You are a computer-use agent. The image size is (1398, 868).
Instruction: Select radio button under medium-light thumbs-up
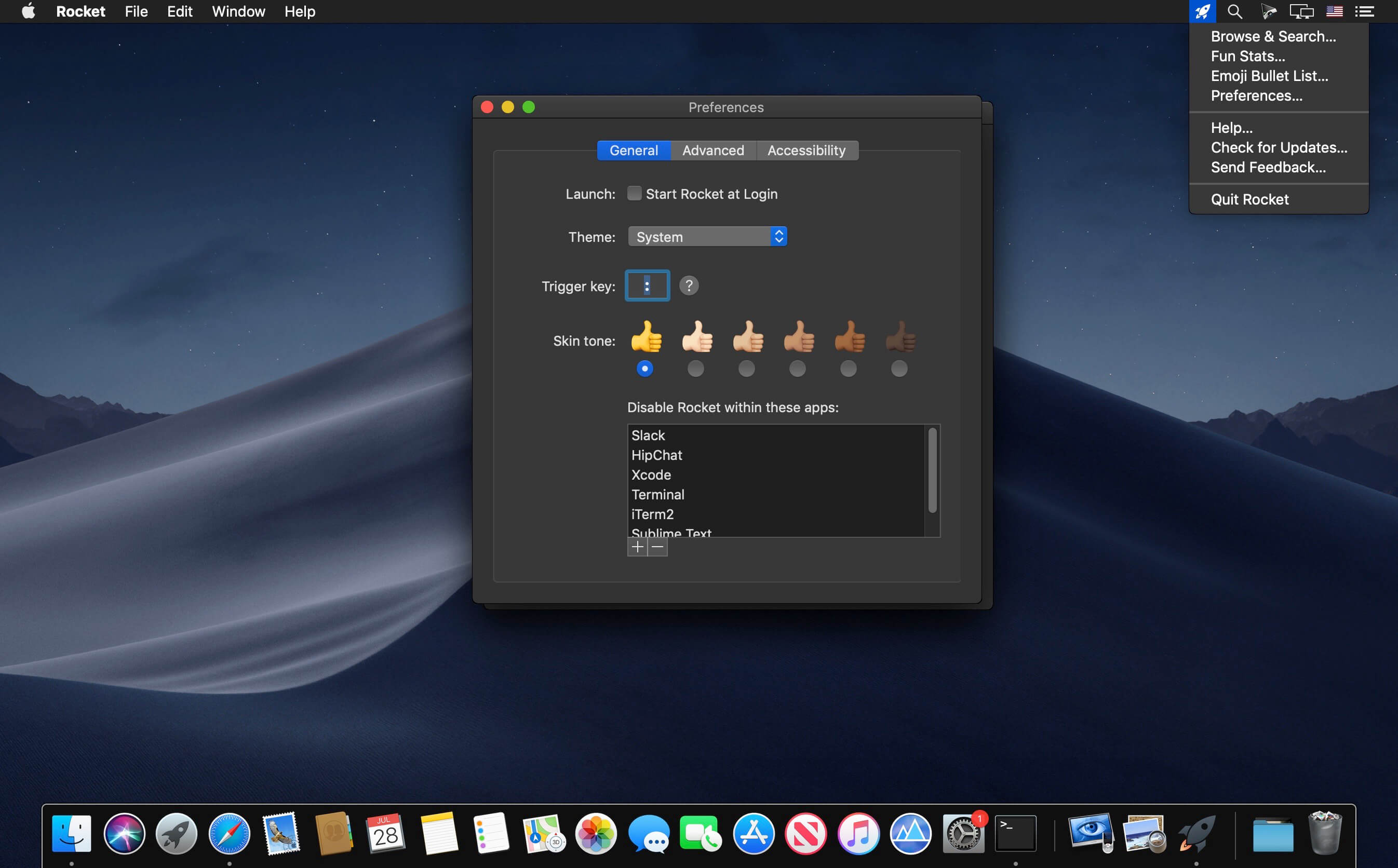(x=746, y=369)
